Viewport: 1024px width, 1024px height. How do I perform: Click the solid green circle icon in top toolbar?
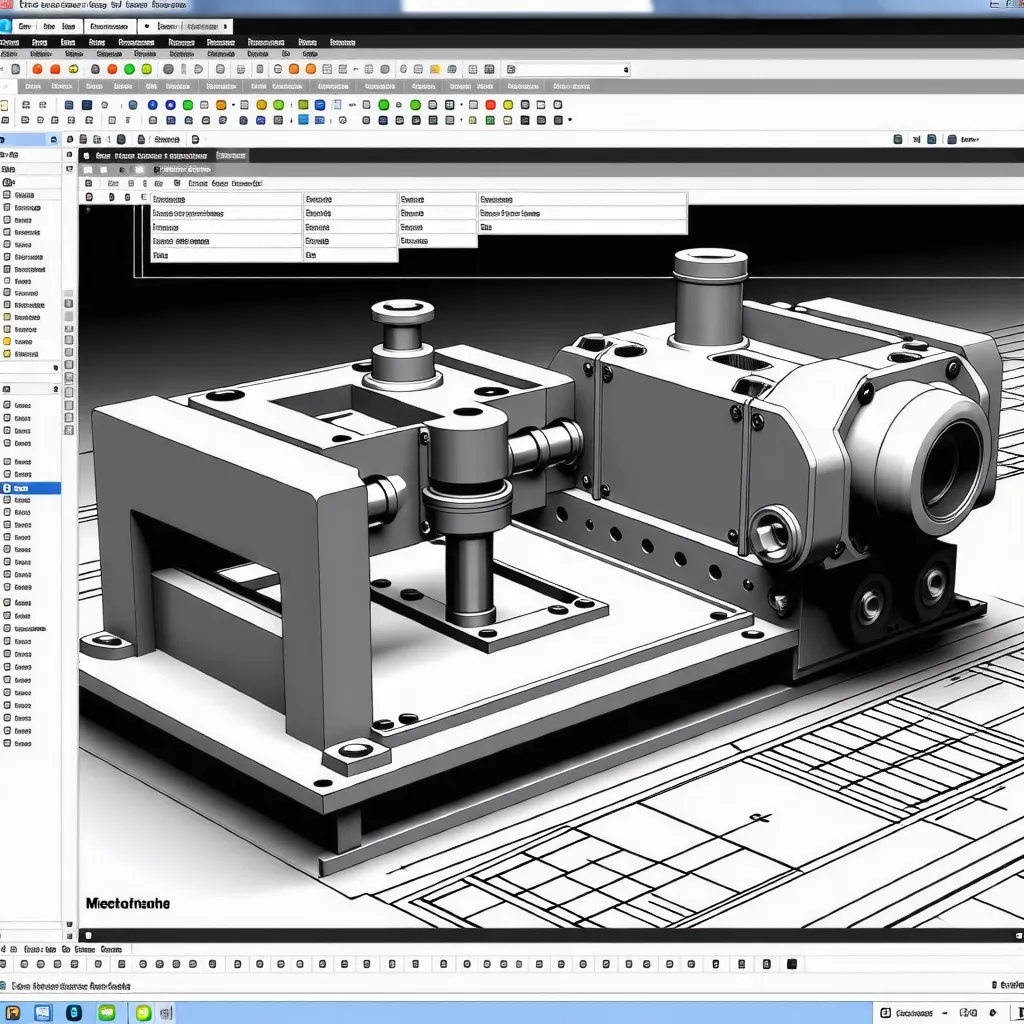pyautogui.click(x=129, y=69)
